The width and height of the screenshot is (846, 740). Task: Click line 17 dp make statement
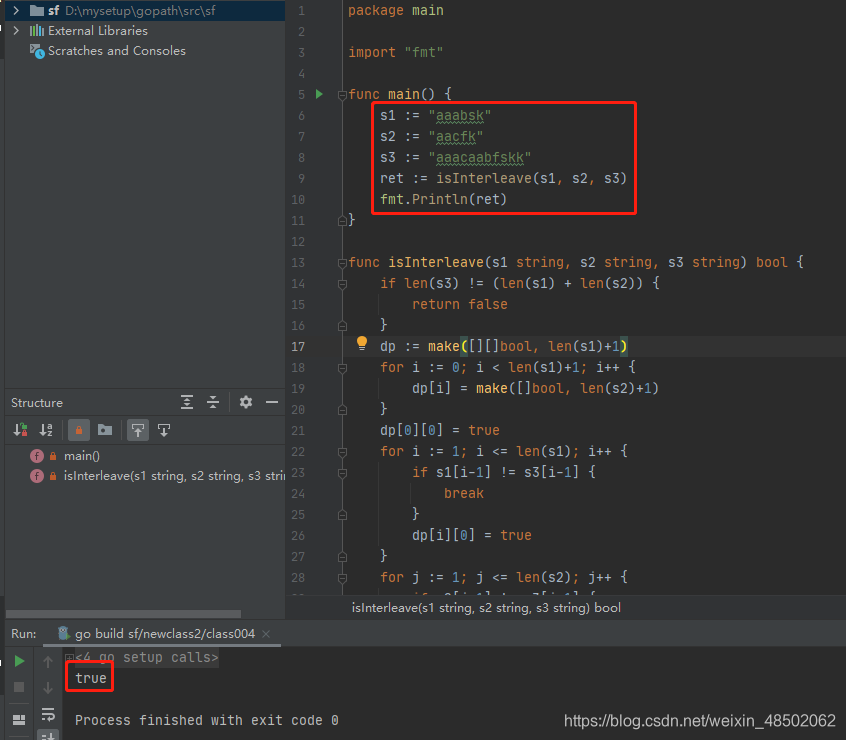coord(503,346)
